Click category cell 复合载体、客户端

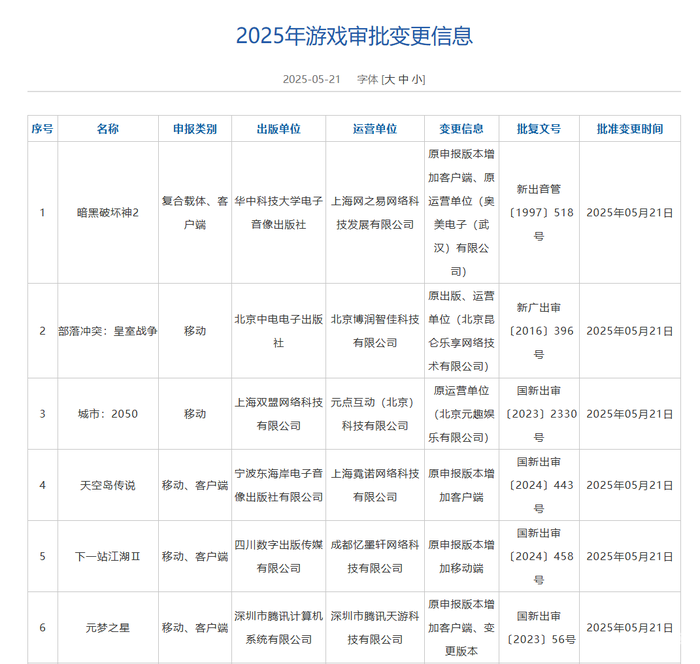pyautogui.click(x=195, y=213)
